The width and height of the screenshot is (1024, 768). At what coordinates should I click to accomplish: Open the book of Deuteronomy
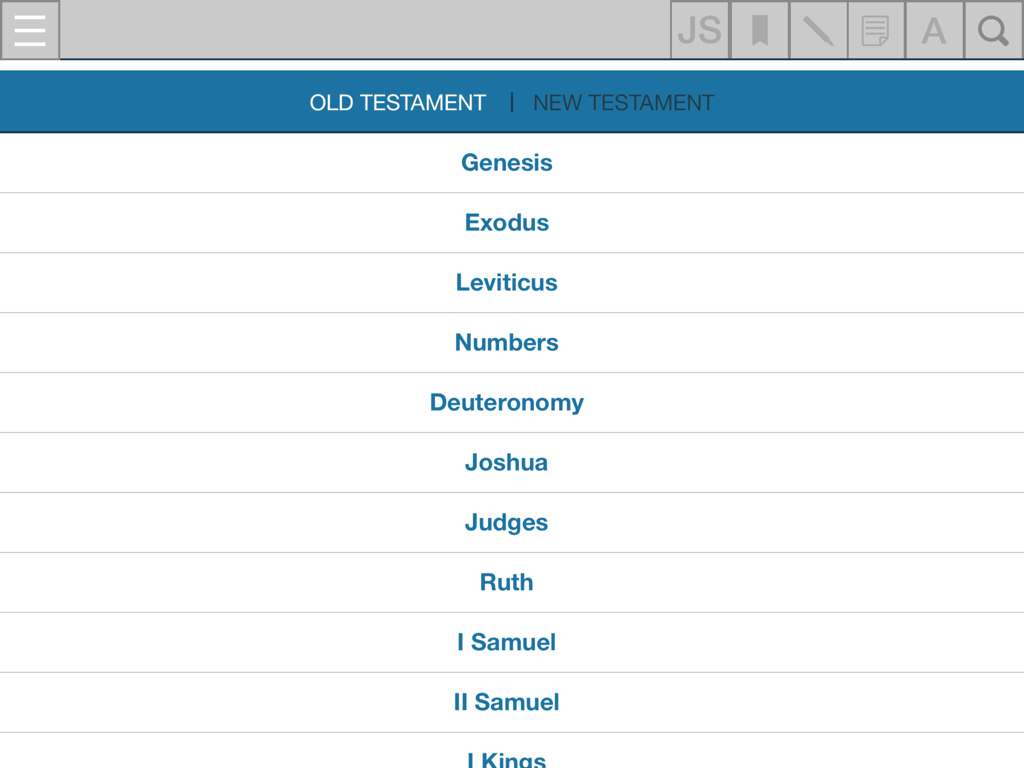(x=507, y=402)
